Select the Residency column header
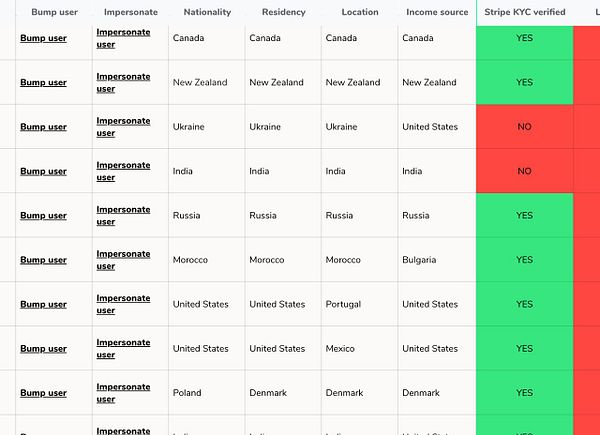 point(283,12)
